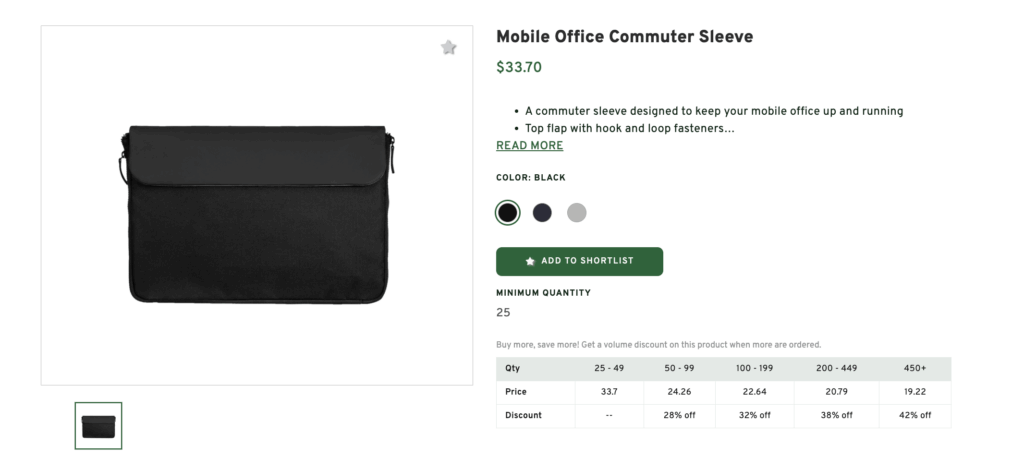Click the 42% off discount cell
This screenshot has width=1024, height=457.
coord(914,415)
